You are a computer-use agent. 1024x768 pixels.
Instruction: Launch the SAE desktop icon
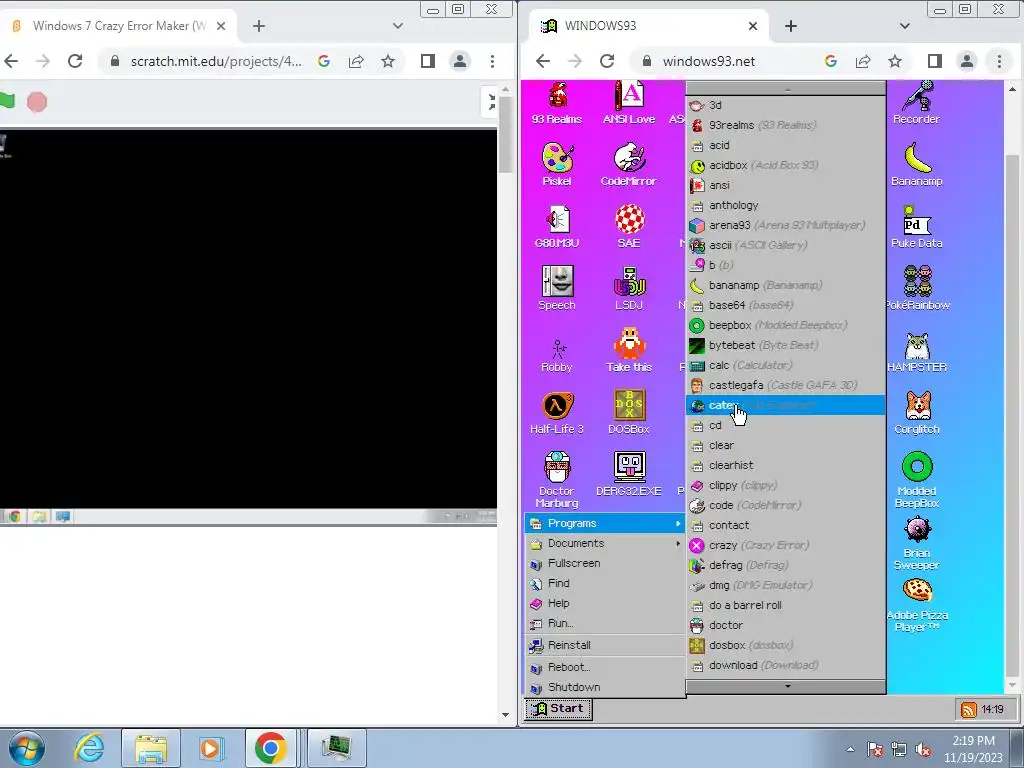(x=628, y=226)
